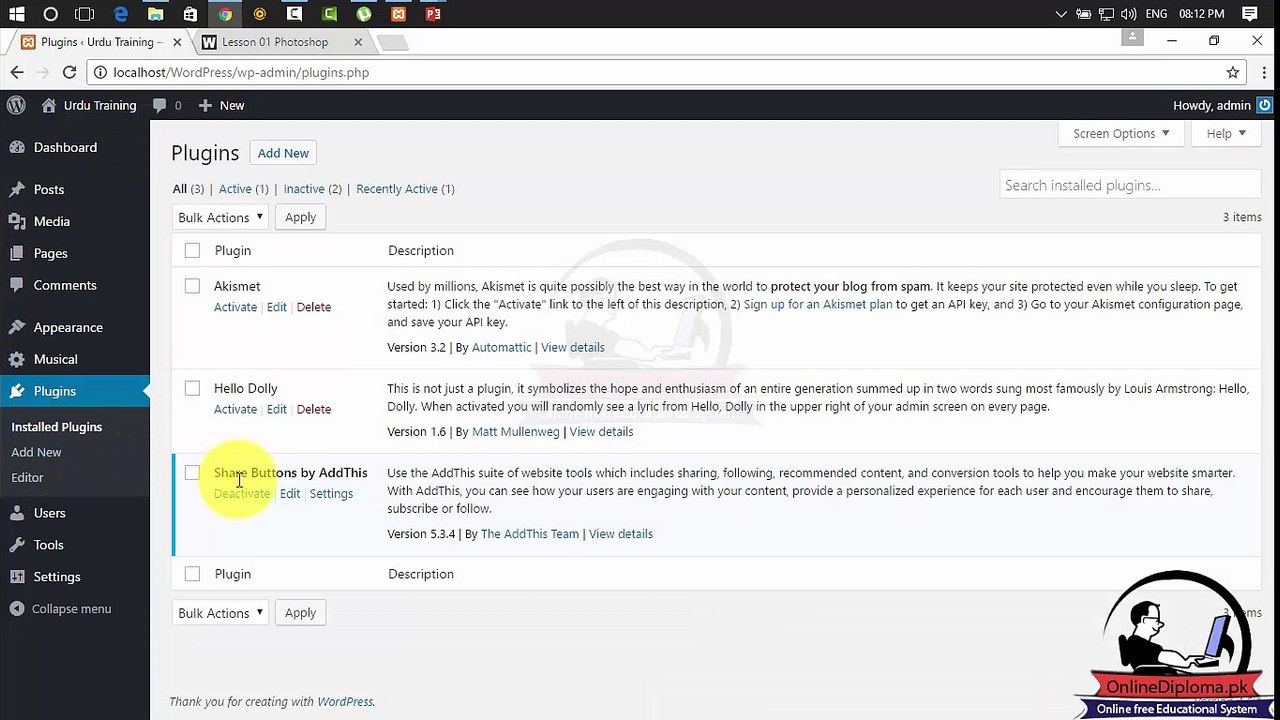Show hidden system tray icons chevron
1280x720 pixels.
pyautogui.click(x=1061, y=14)
